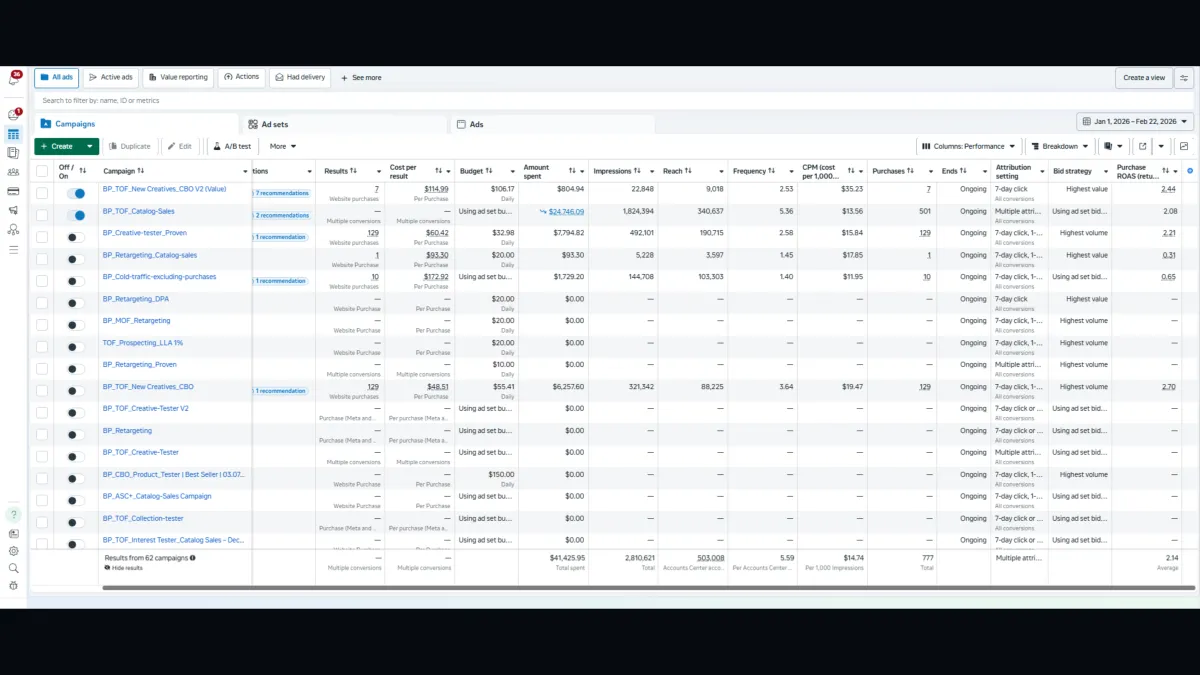Enable the BP_Creative-tester_Proven campaign toggle
Image resolution: width=1200 pixels, height=675 pixels.
[76, 237]
